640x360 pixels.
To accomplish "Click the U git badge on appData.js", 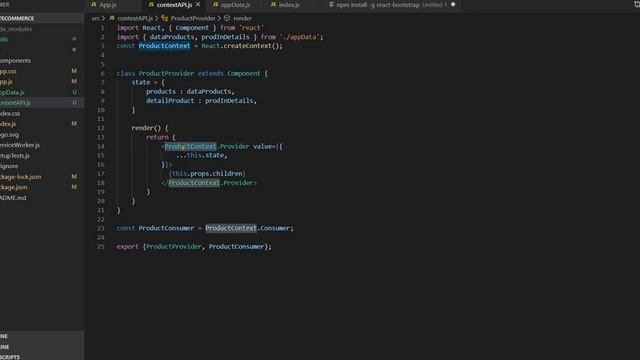I will [74, 92].
